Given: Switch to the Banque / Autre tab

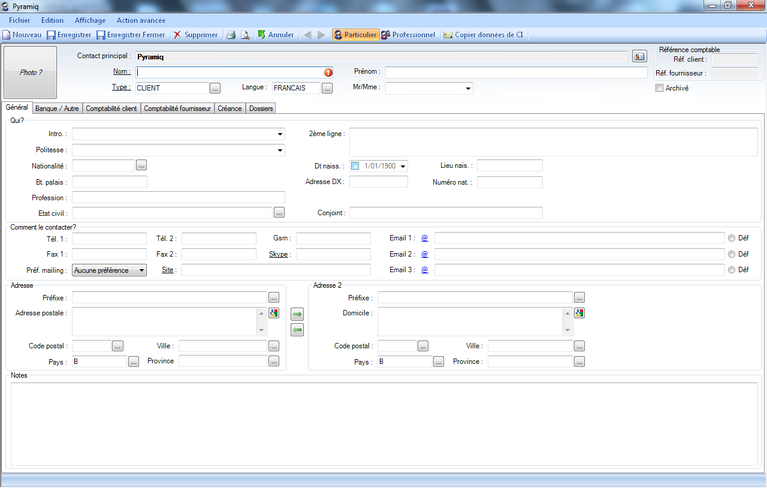Looking at the screenshot, I should 57,108.
